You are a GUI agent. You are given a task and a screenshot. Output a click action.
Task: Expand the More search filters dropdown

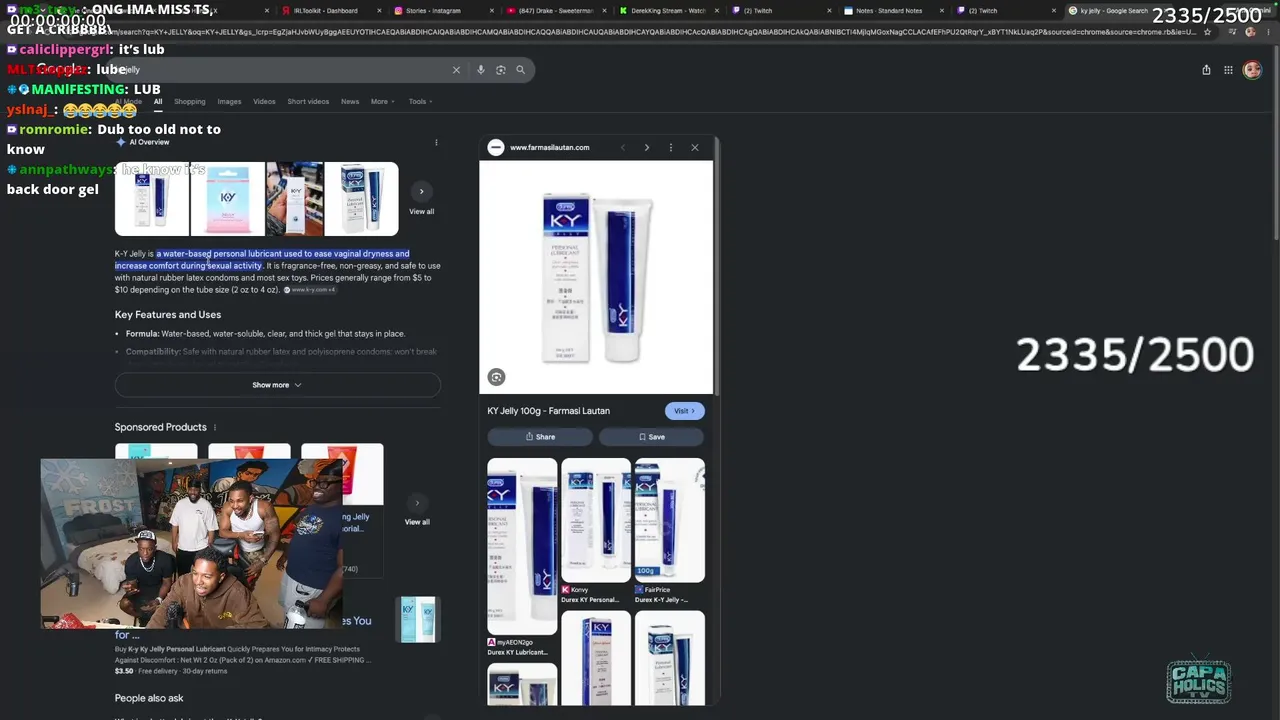coord(382,101)
